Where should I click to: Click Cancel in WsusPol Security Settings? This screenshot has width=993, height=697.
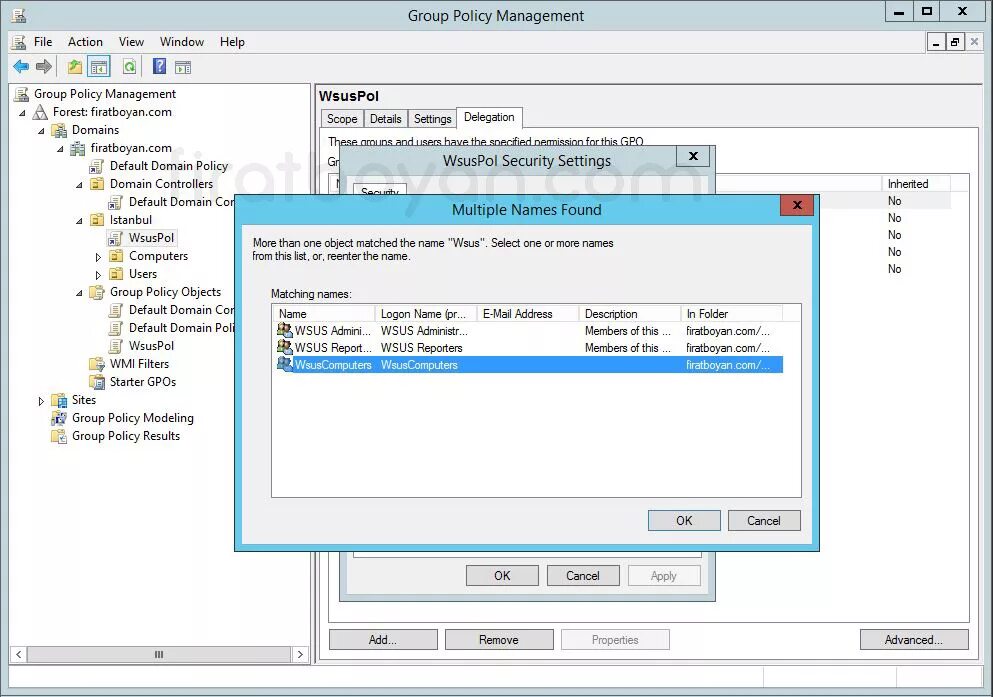coord(583,575)
